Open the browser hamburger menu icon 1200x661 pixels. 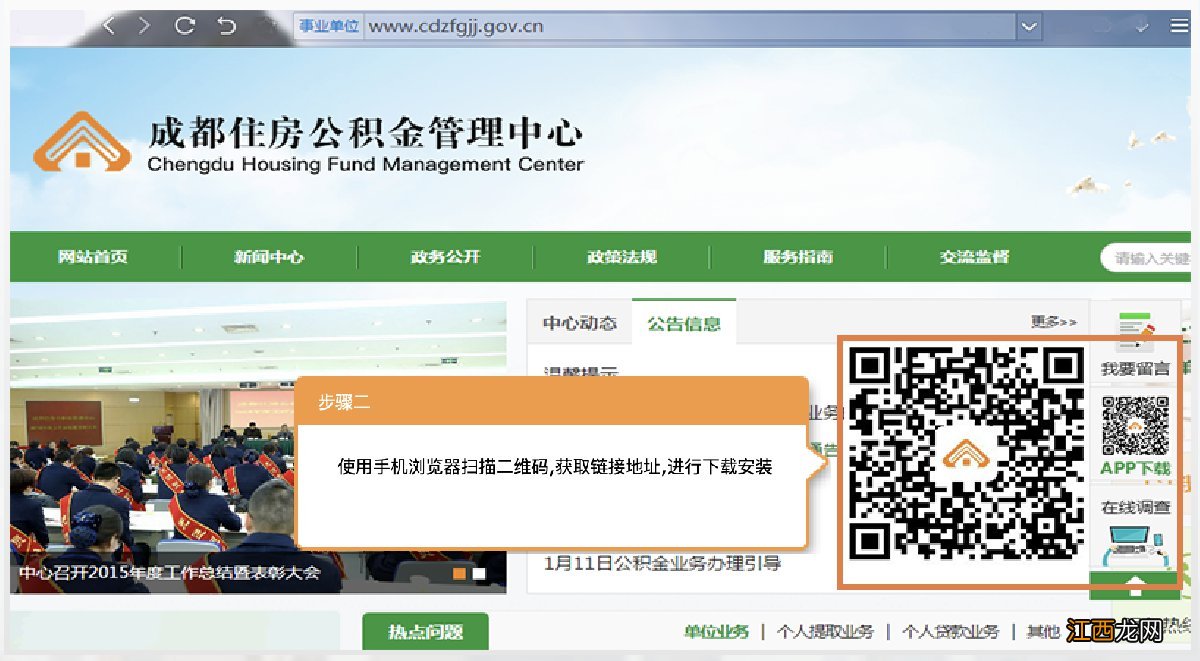tap(1180, 25)
